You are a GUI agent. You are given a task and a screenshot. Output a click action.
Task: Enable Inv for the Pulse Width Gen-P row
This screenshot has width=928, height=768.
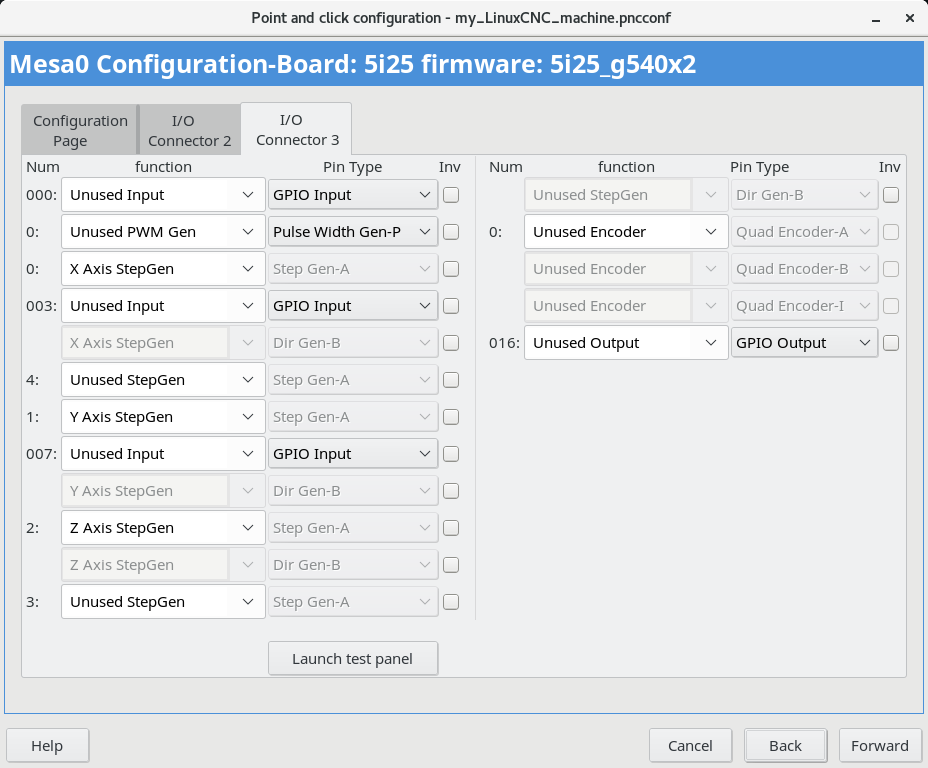pos(451,232)
